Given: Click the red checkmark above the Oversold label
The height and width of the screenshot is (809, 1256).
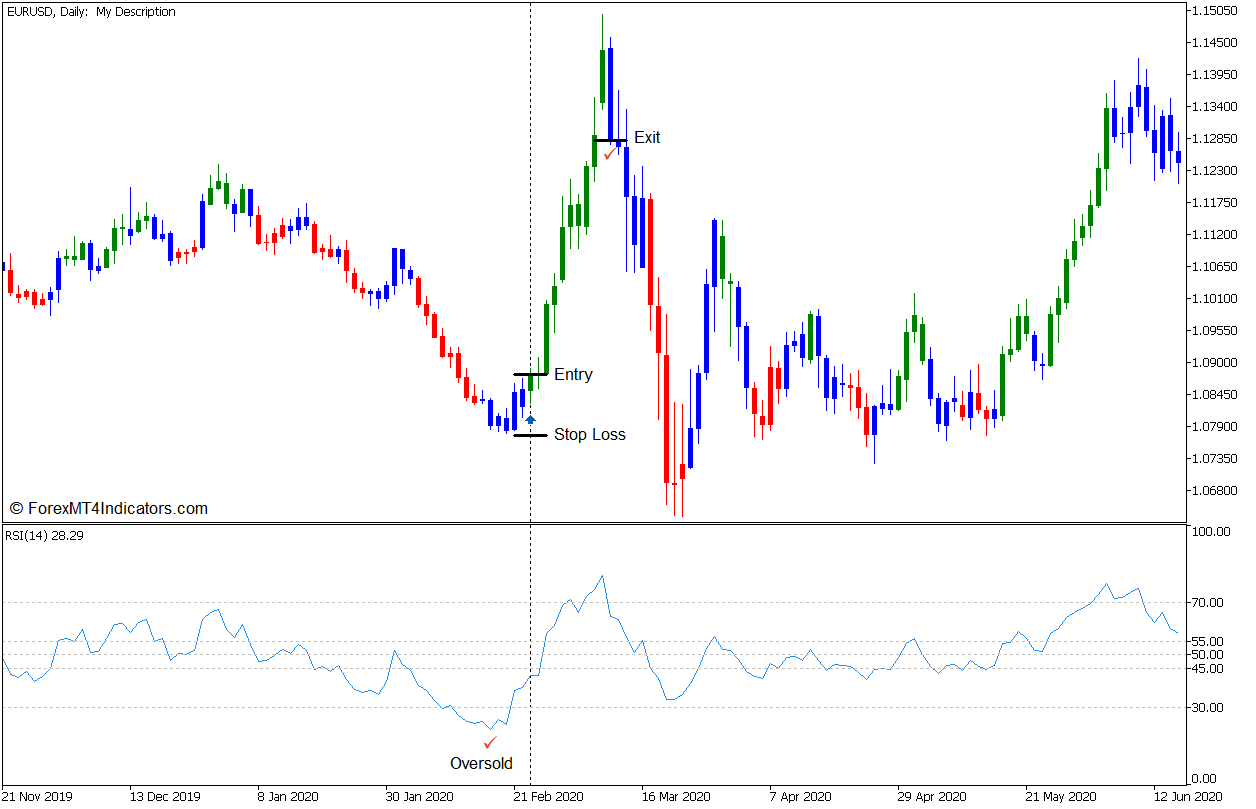Looking at the screenshot, I should [x=489, y=743].
